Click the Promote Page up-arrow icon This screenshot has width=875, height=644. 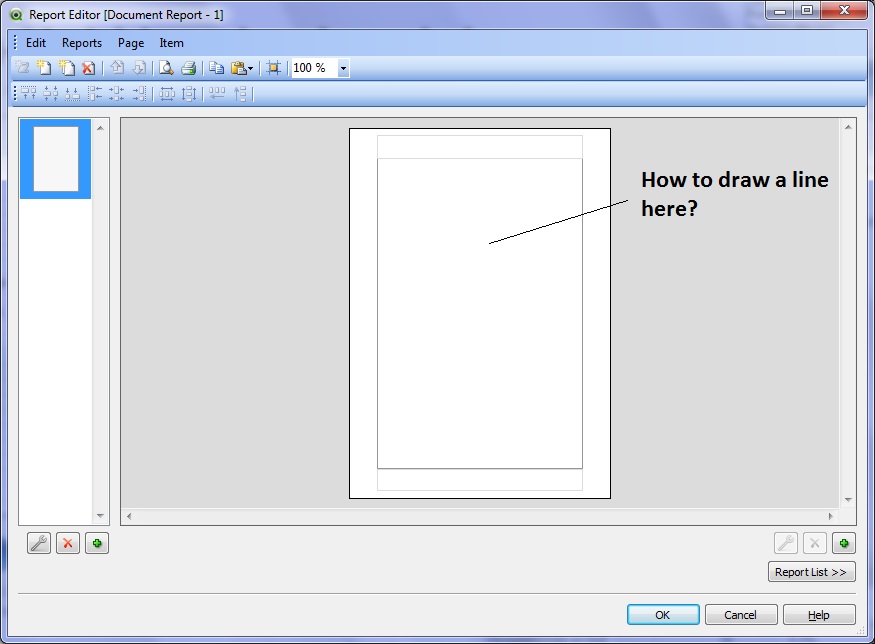[x=117, y=68]
